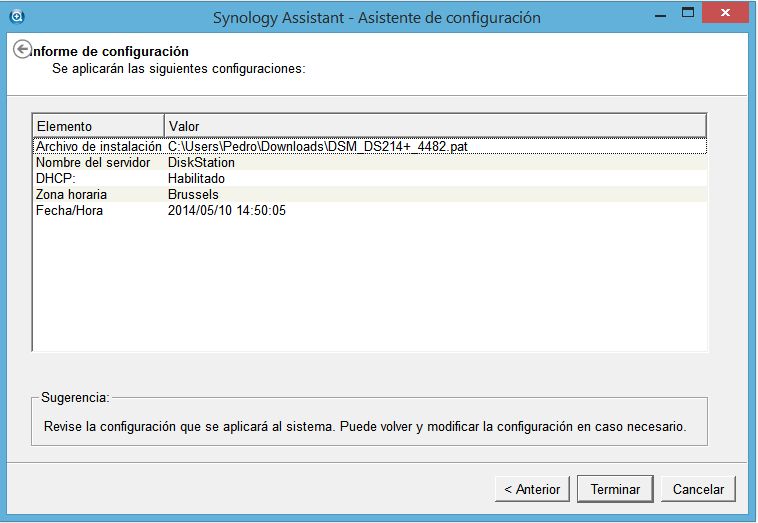Go back with the Anterior button

532,489
